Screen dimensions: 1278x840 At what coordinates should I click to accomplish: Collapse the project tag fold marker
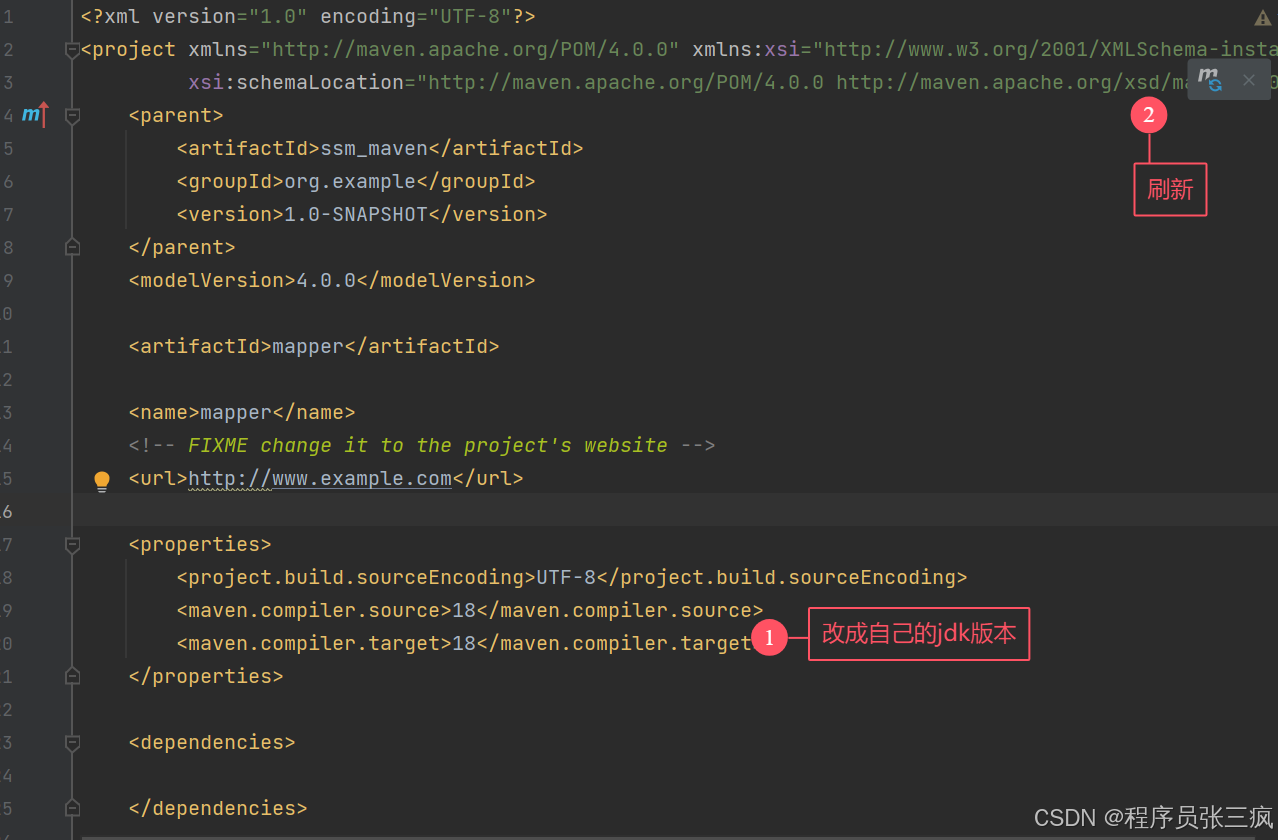72,50
